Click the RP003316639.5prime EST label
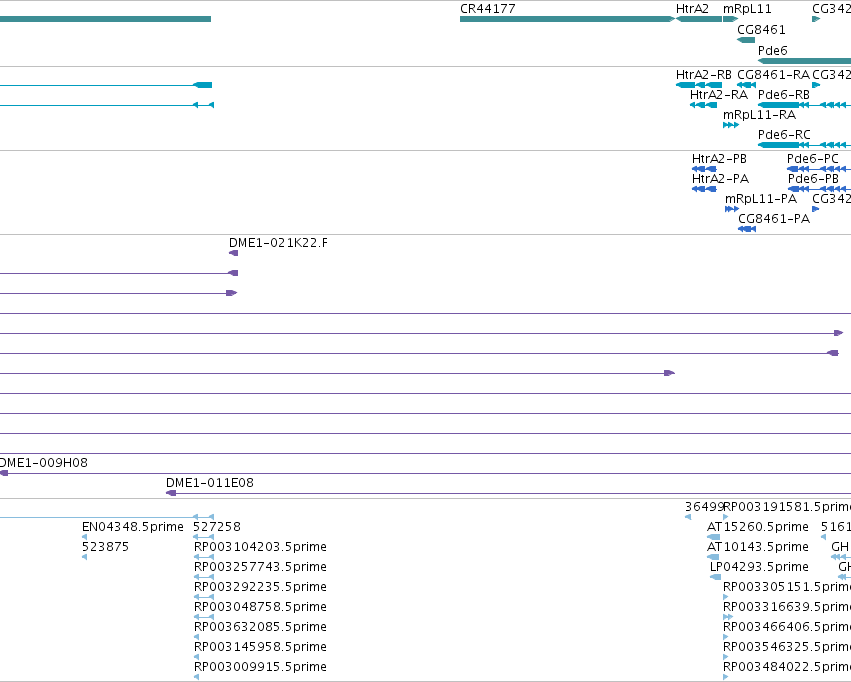 787,607
